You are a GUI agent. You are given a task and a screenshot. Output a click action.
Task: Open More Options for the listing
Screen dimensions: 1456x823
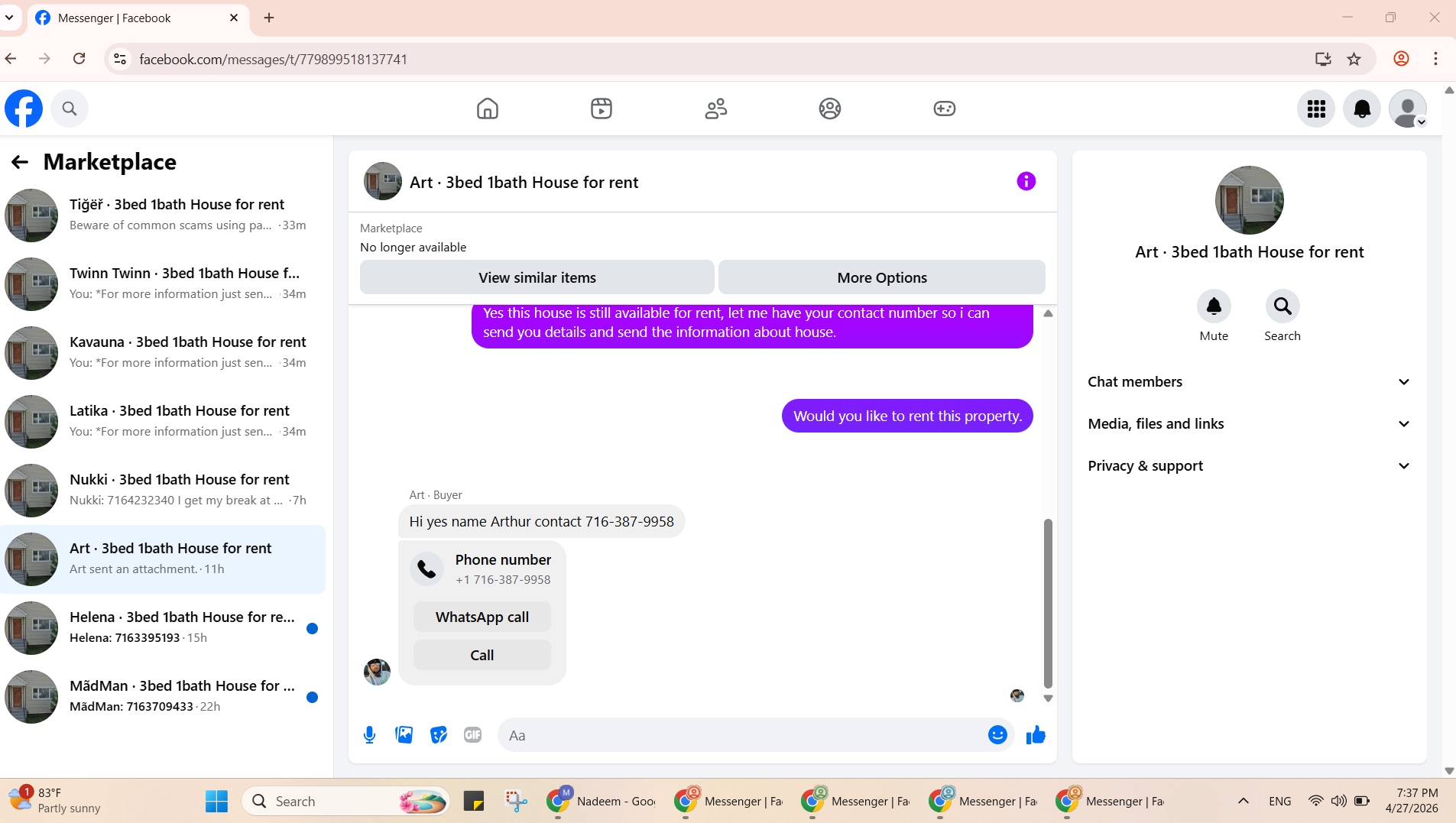point(882,277)
